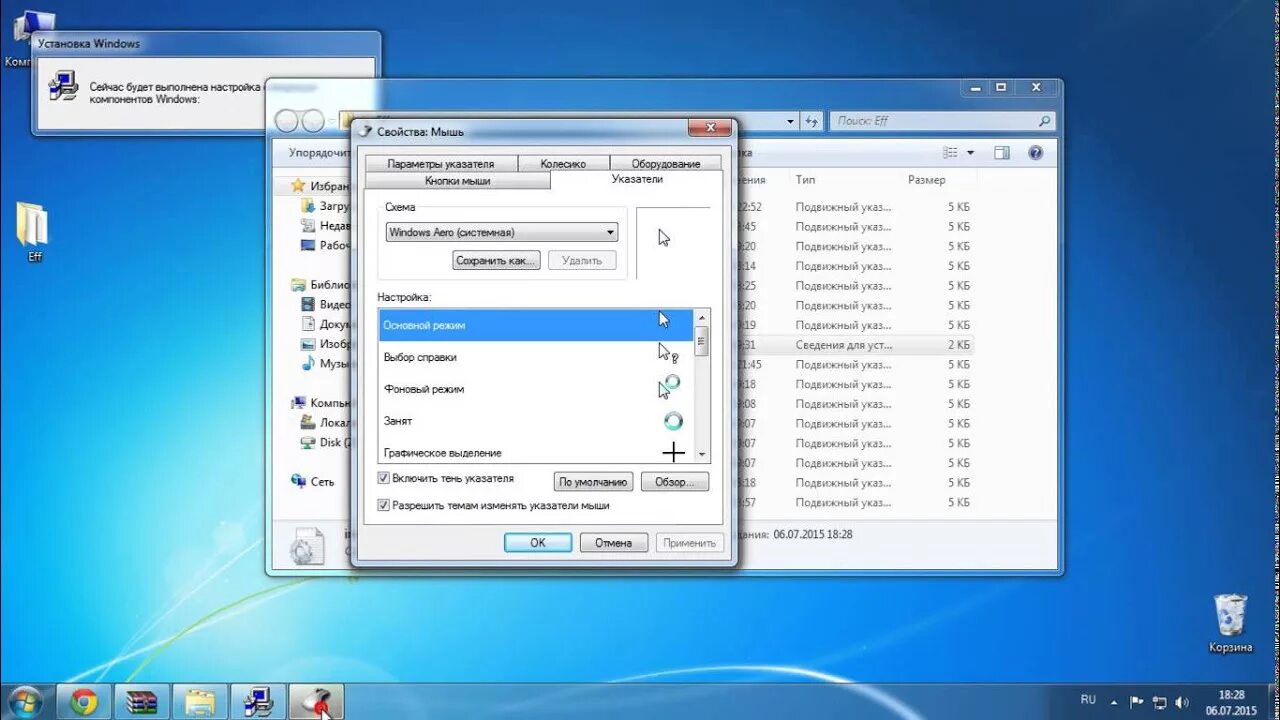Screen dimensions: 1280x720
Task: Toggle Включить тень указателя checkbox
Action: pyautogui.click(x=384, y=479)
